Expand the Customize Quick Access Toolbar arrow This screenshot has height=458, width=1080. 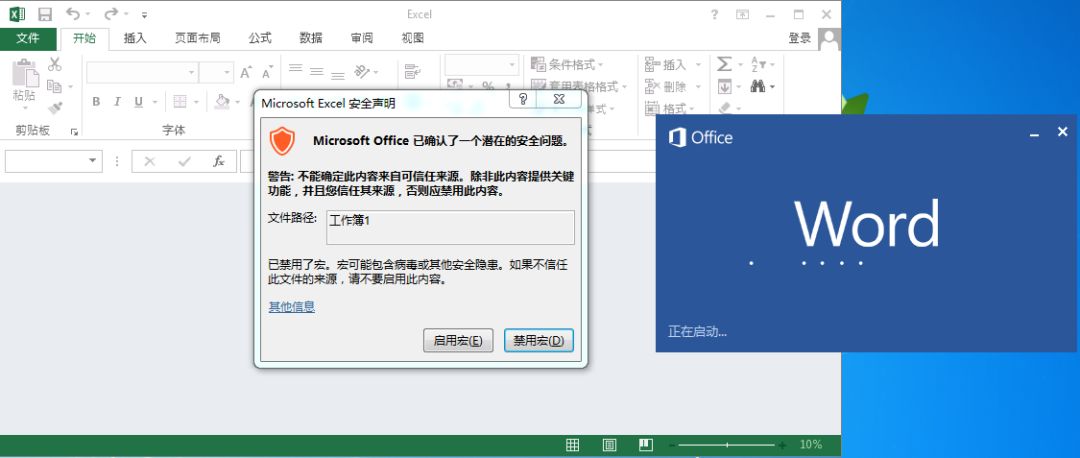click(144, 14)
